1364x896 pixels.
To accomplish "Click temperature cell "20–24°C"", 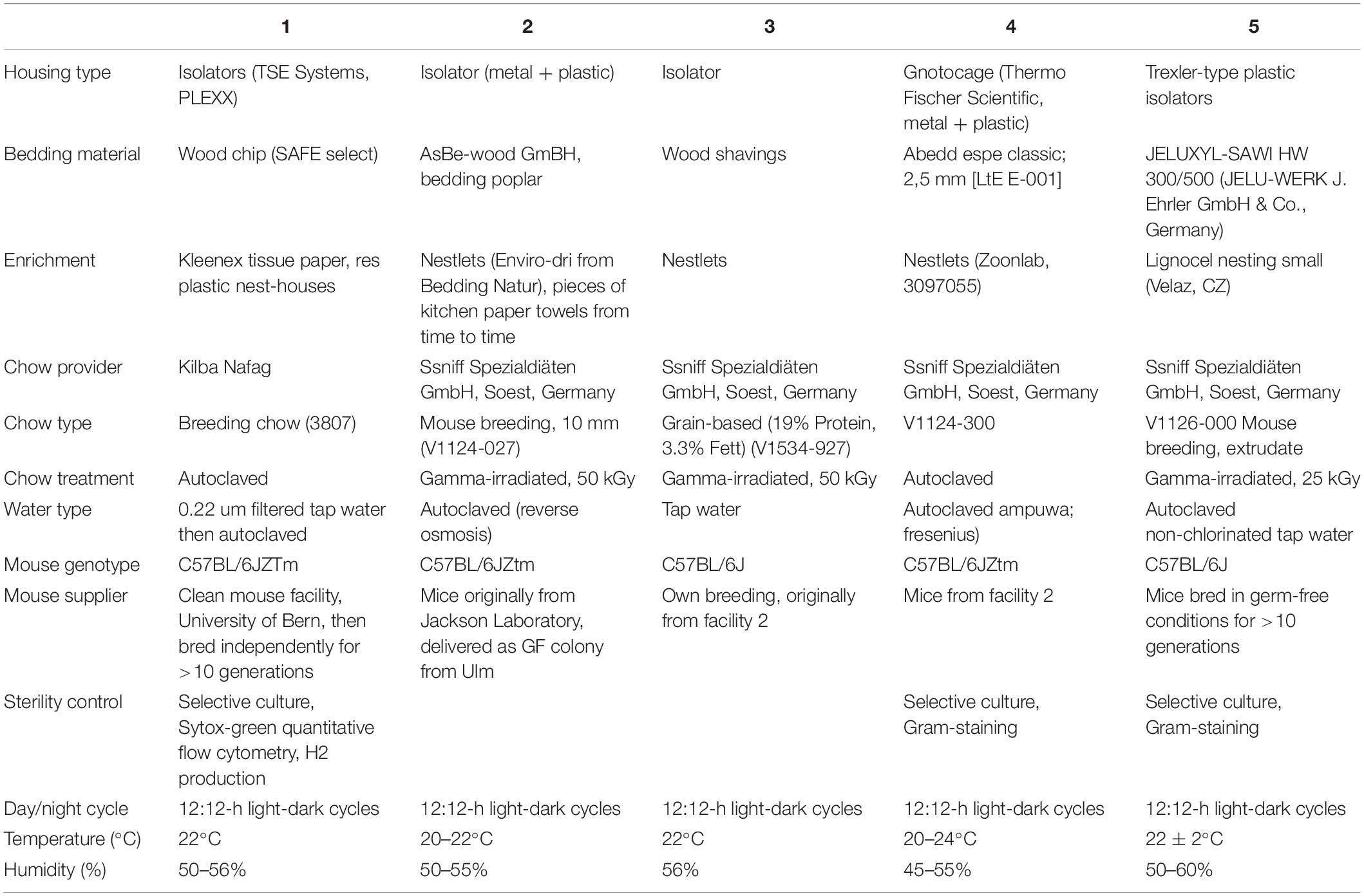I will point(940,839).
